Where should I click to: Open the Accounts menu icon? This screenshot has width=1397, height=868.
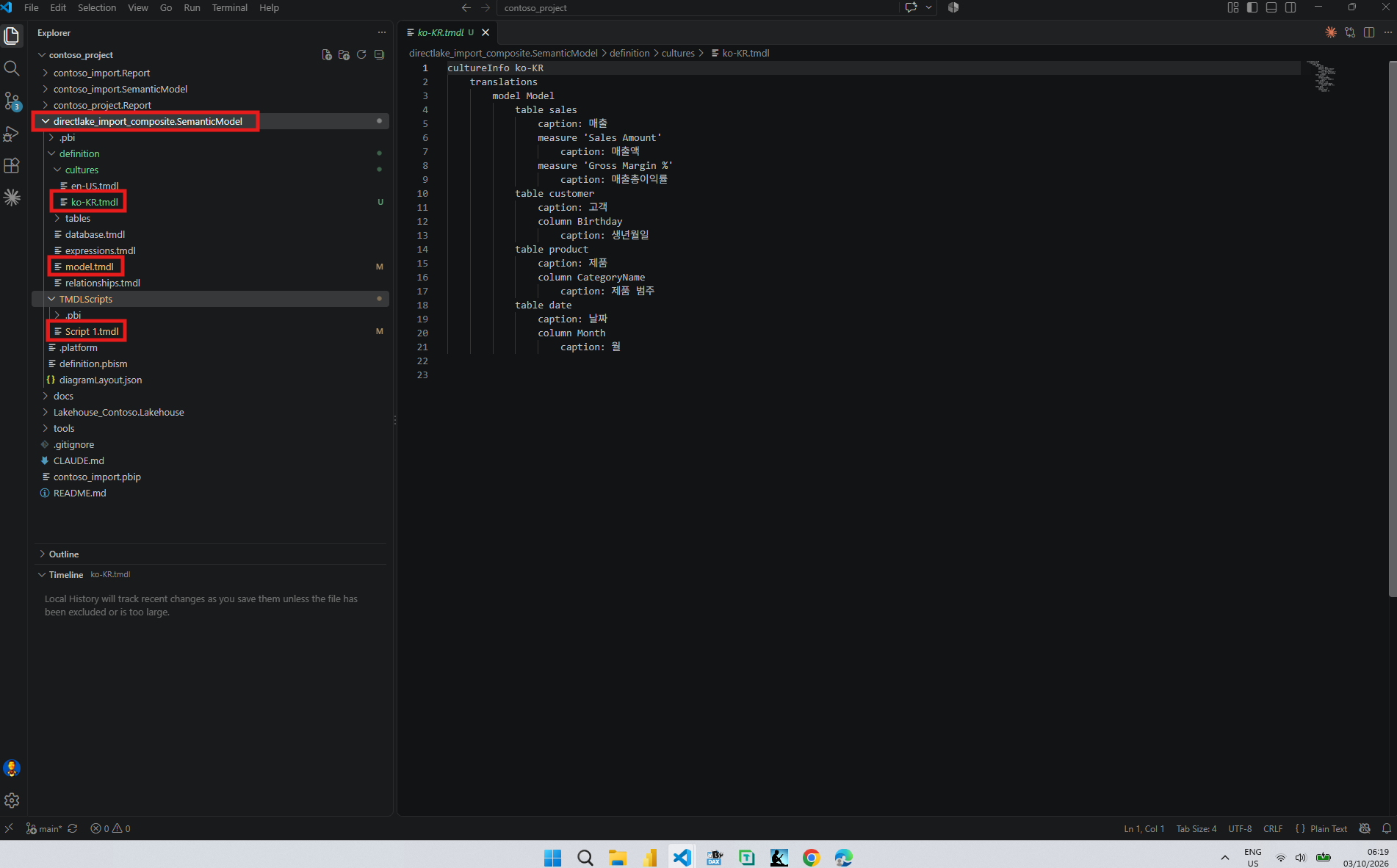coord(12,768)
